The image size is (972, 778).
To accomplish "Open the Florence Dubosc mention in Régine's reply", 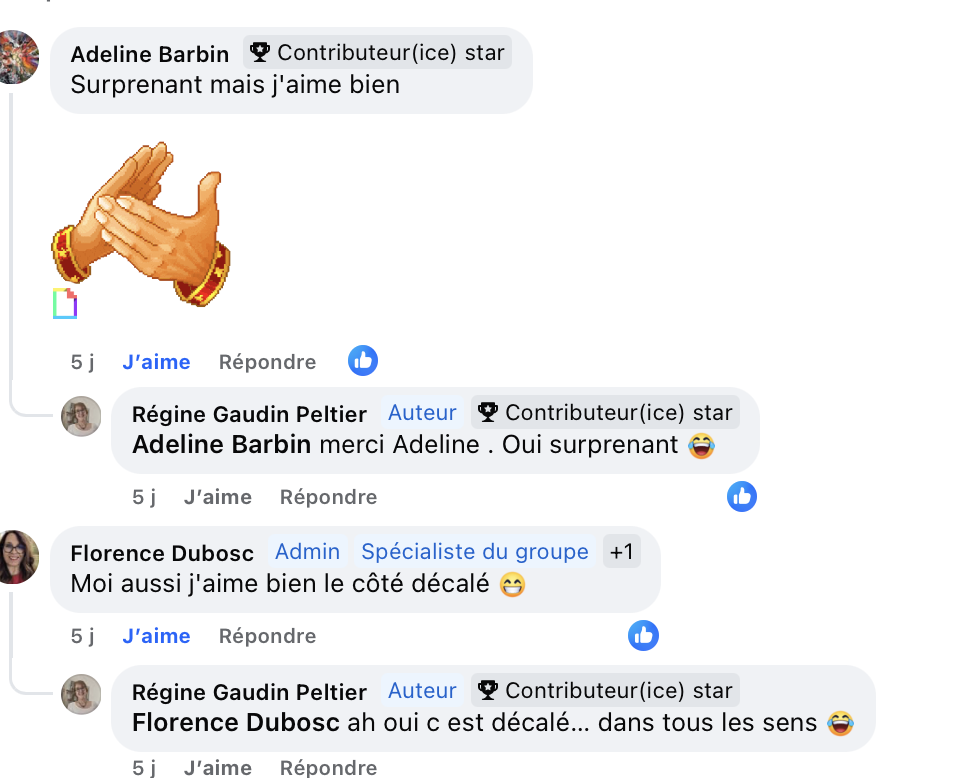I will point(236,723).
